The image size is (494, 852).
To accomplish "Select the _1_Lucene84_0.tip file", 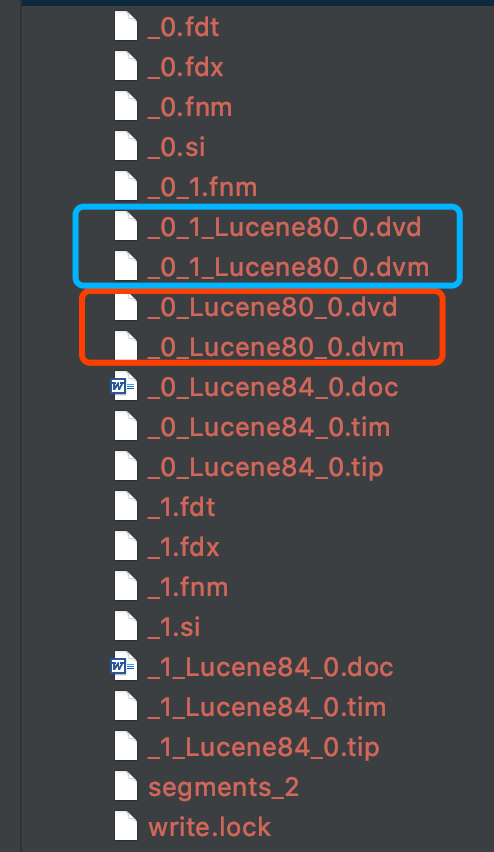I will (263, 747).
